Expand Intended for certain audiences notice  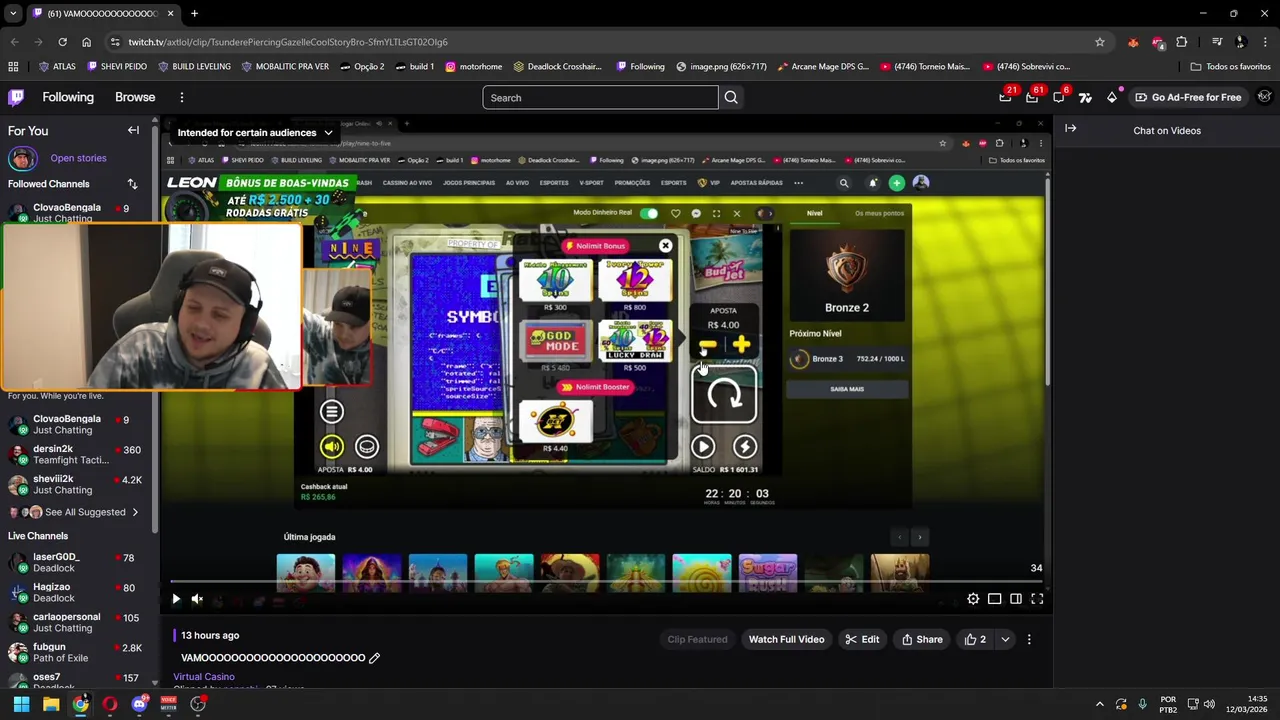click(x=255, y=132)
